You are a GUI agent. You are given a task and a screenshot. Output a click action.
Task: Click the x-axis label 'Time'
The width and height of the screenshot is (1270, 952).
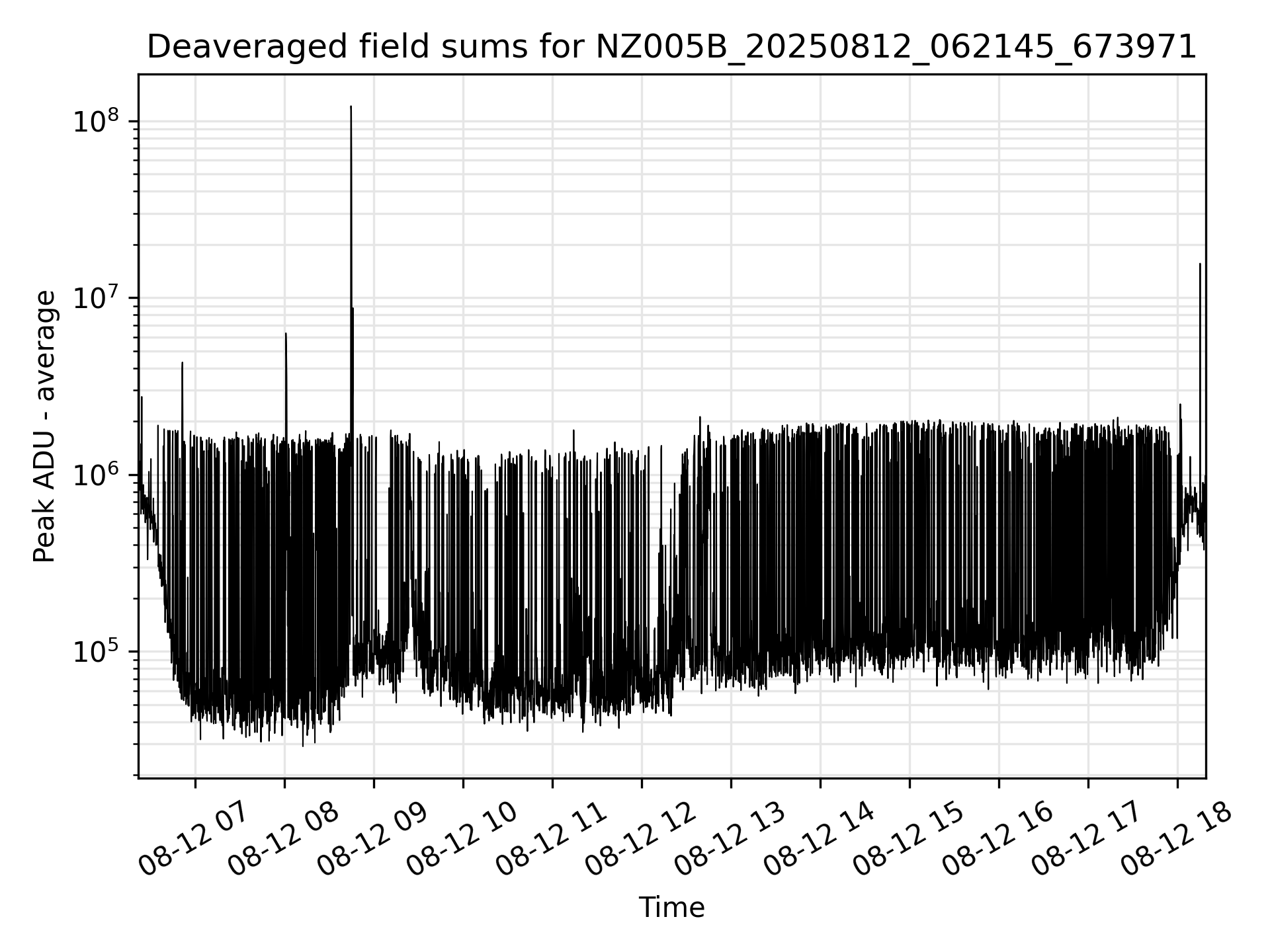click(x=671, y=908)
